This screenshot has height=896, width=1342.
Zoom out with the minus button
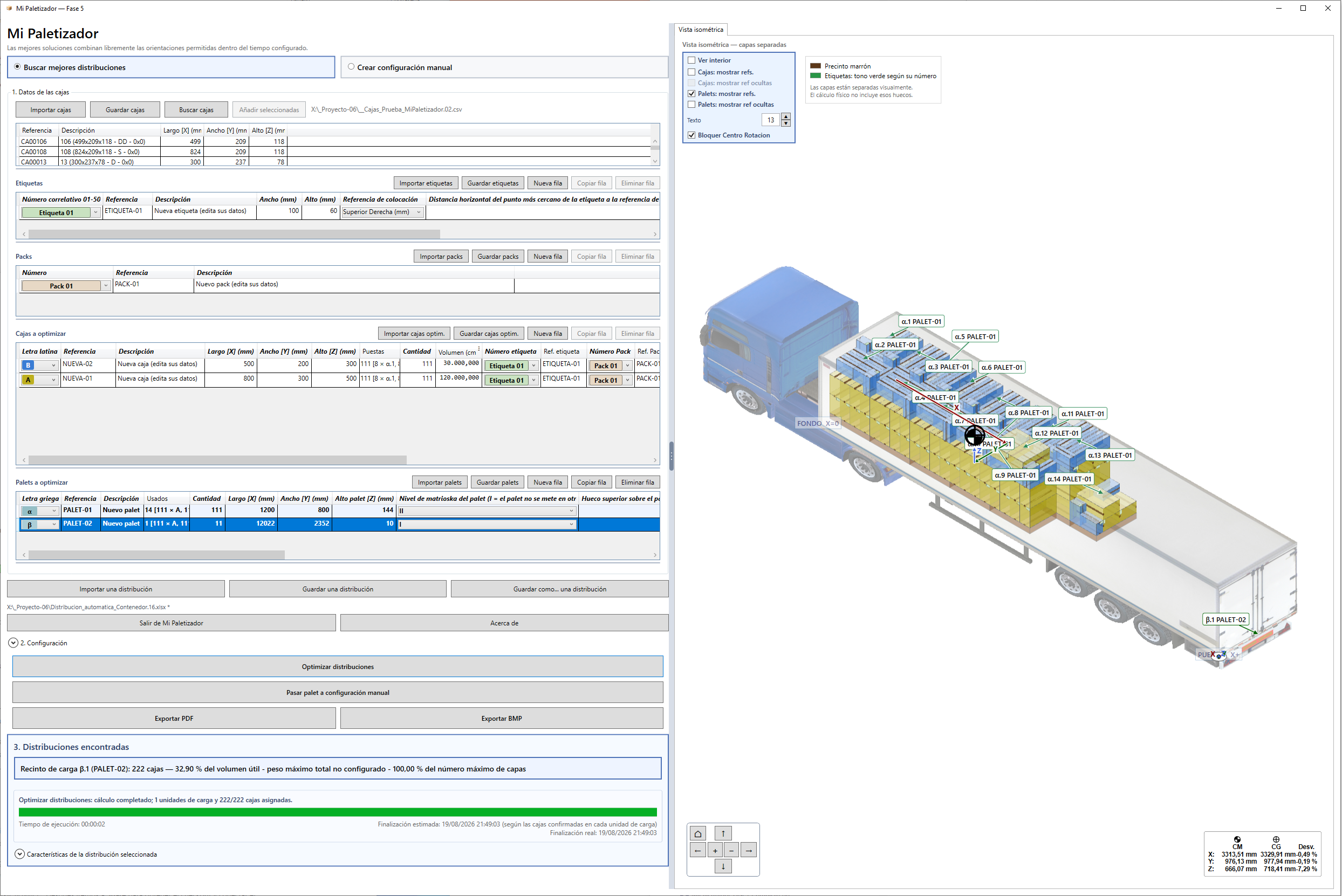731,850
